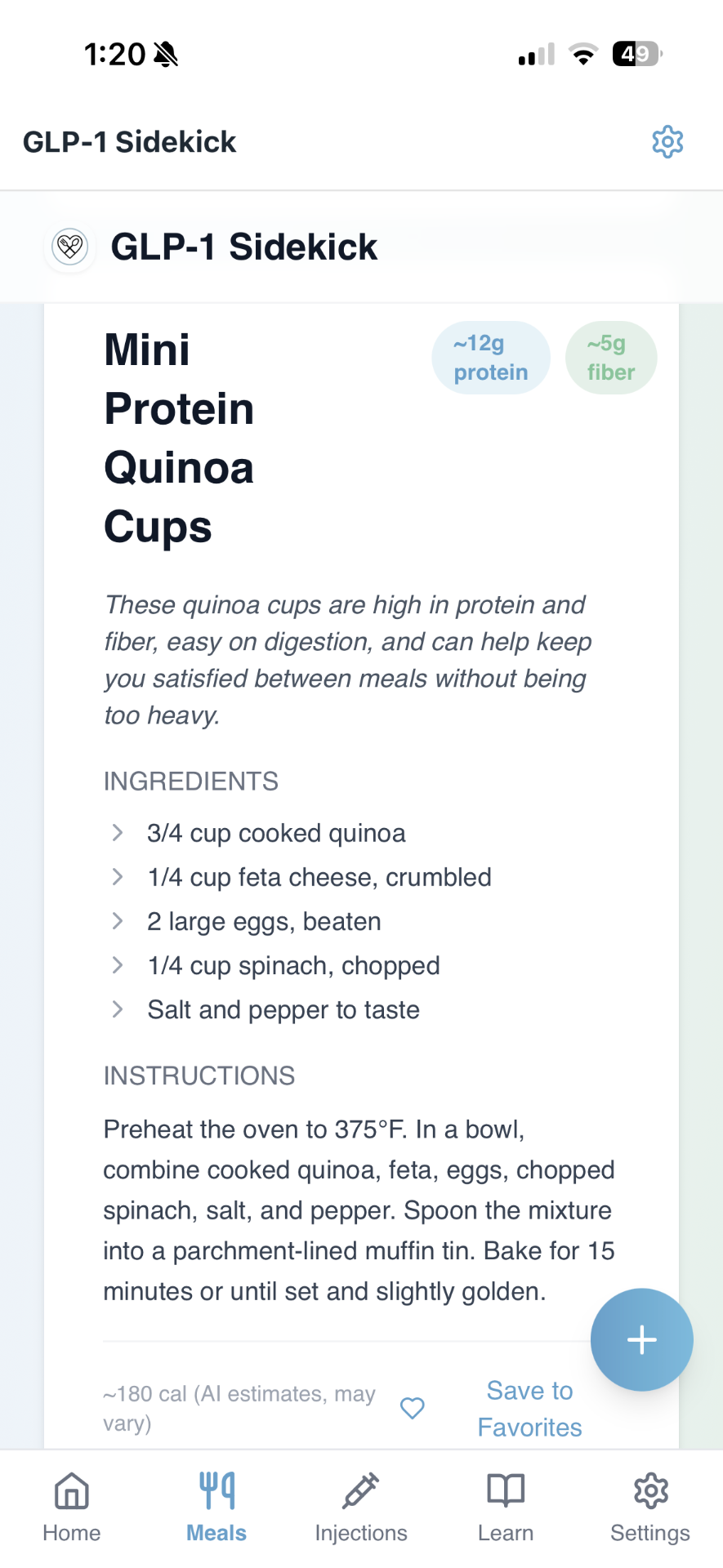
Task: Open settings gear in top header
Action: [x=667, y=142]
